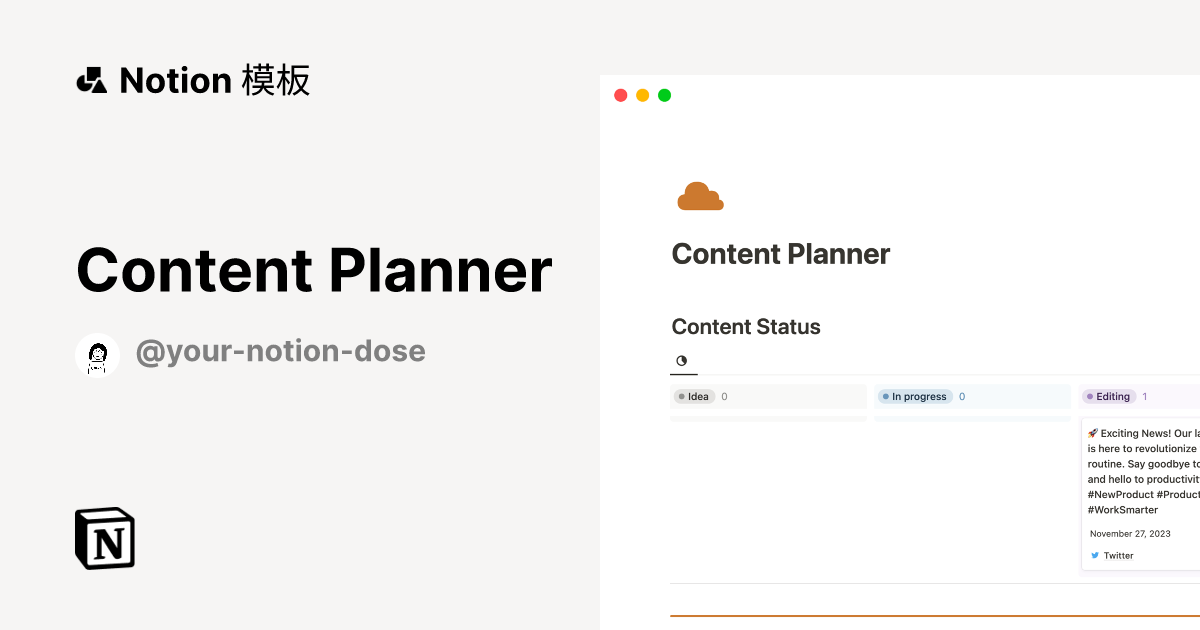Click the your-notion-dose avatar image

tap(98, 355)
